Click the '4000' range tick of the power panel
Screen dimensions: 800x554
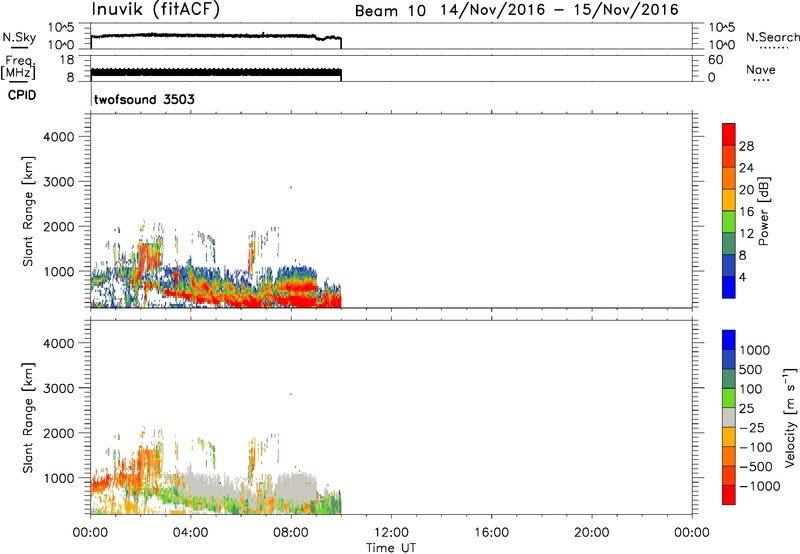point(59,137)
